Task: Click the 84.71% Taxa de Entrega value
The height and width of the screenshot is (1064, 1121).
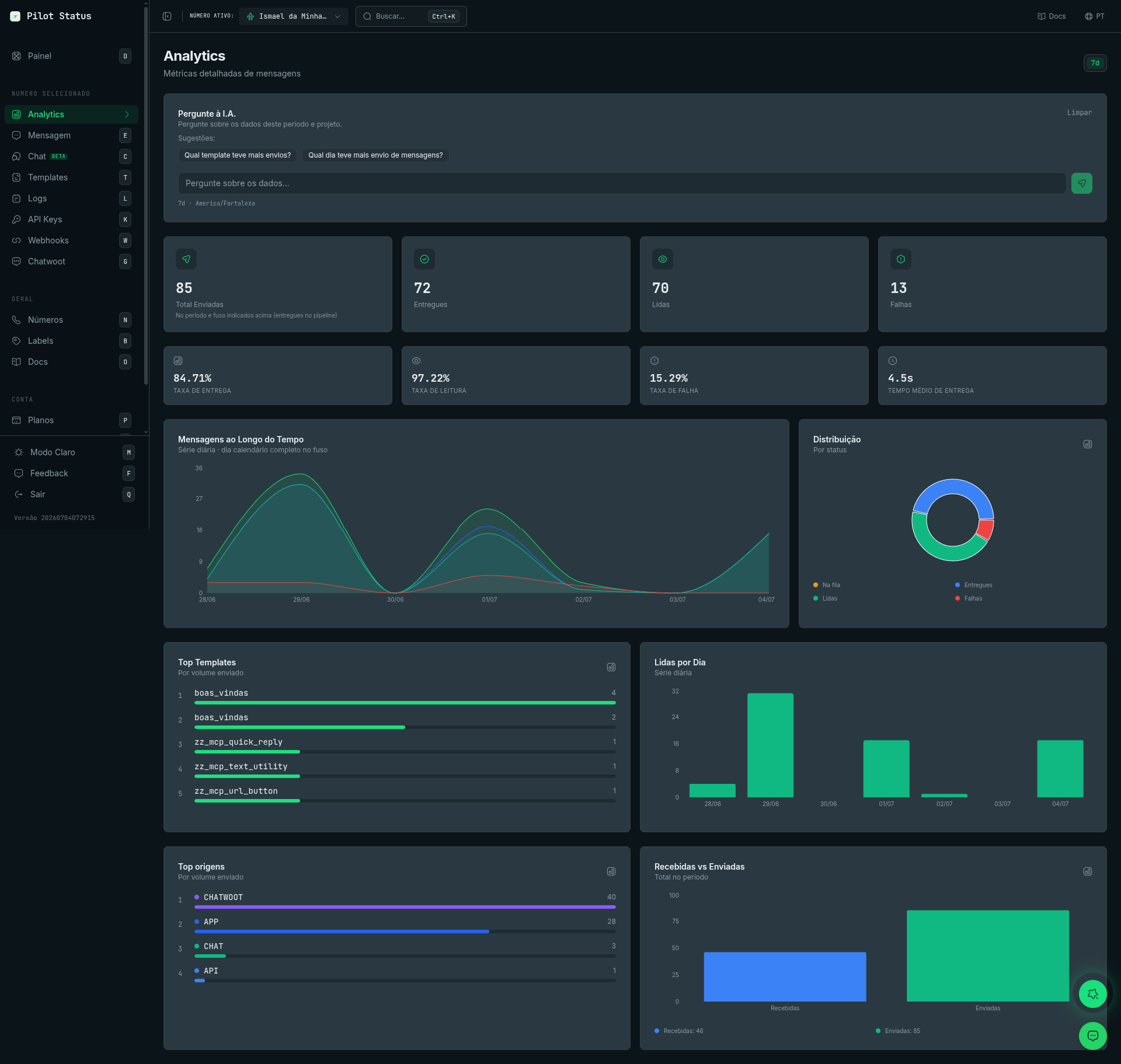Action: [x=193, y=378]
